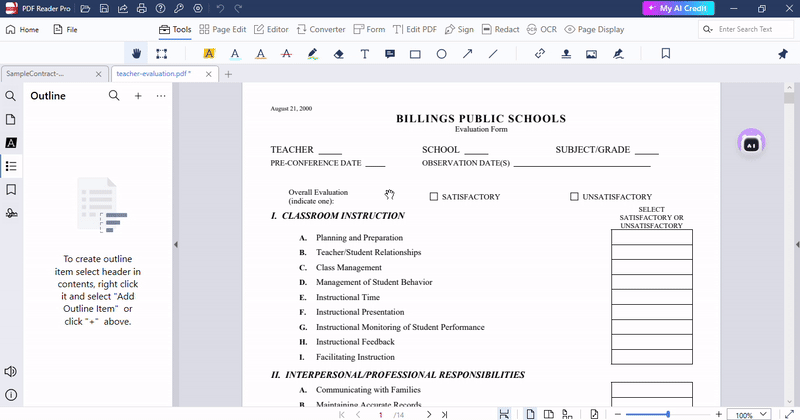This screenshot has width=800, height=420.
Task: Print the document using the printer icon
Action: pos(141,9)
